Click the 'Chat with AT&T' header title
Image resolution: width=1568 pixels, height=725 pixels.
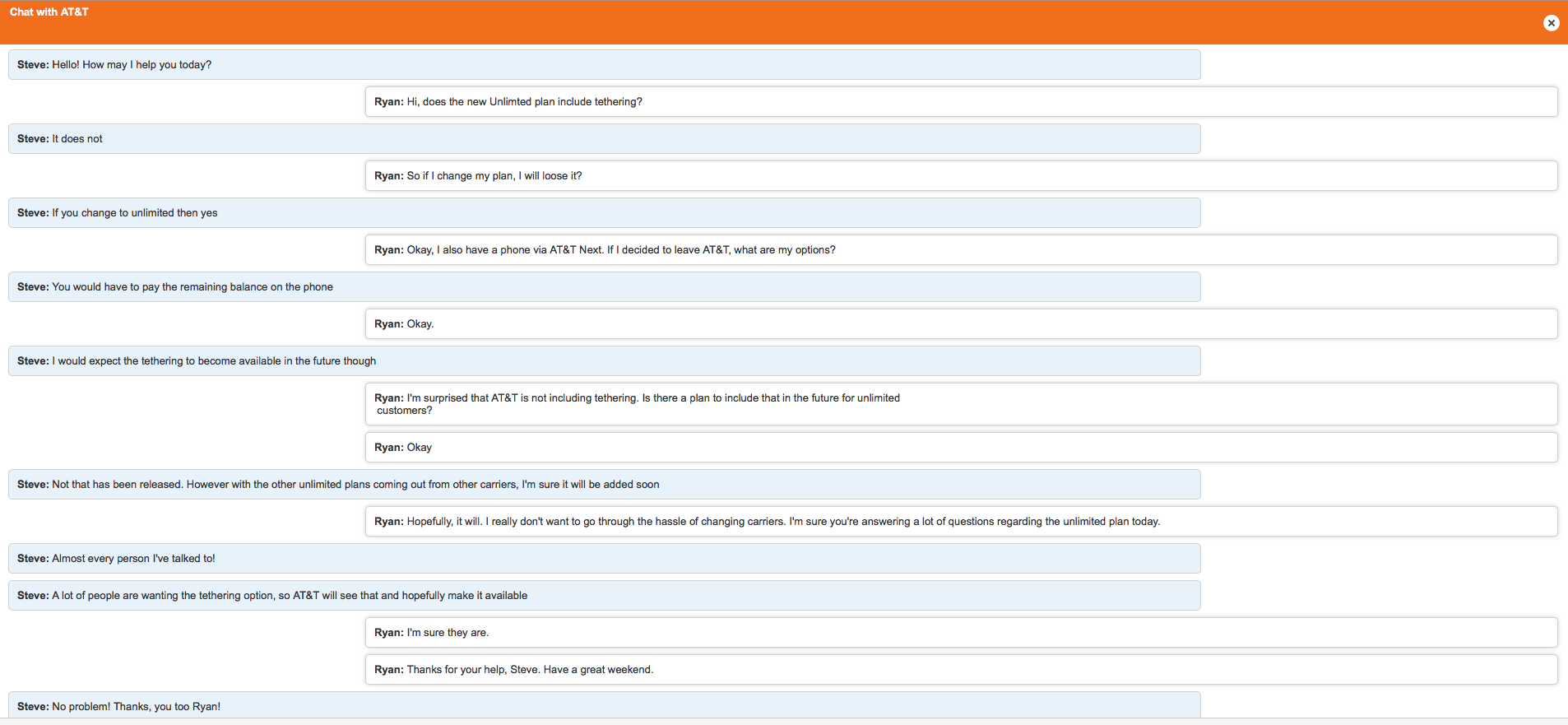click(49, 12)
